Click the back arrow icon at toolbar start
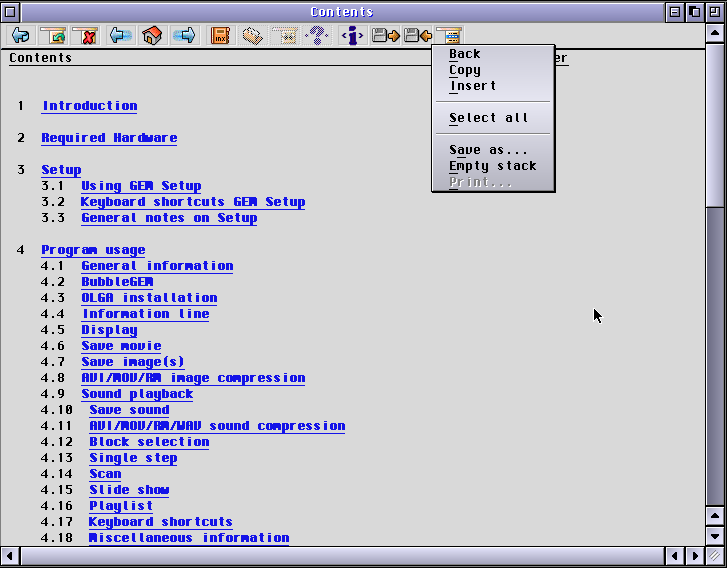727x568 pixels. [x=20, y=36]
